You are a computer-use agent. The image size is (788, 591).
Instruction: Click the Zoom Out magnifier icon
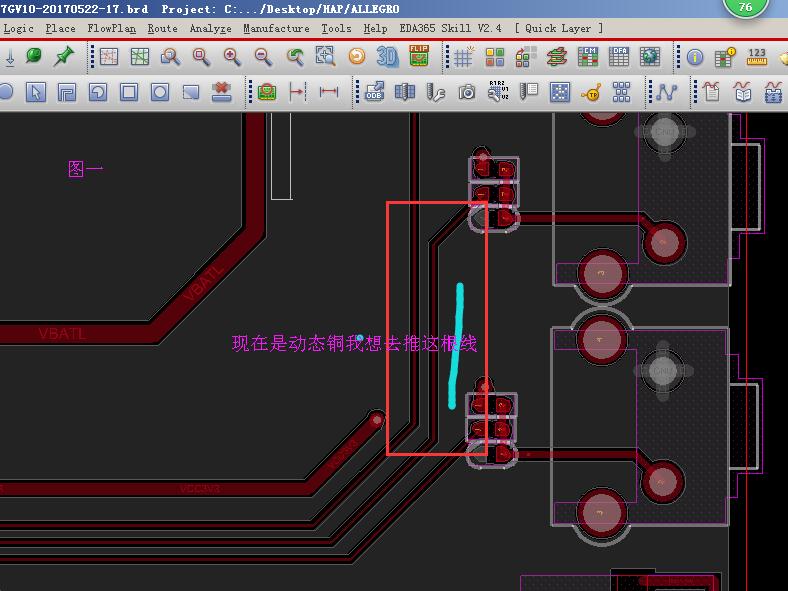pyautogui.click(x=263, y=57)
